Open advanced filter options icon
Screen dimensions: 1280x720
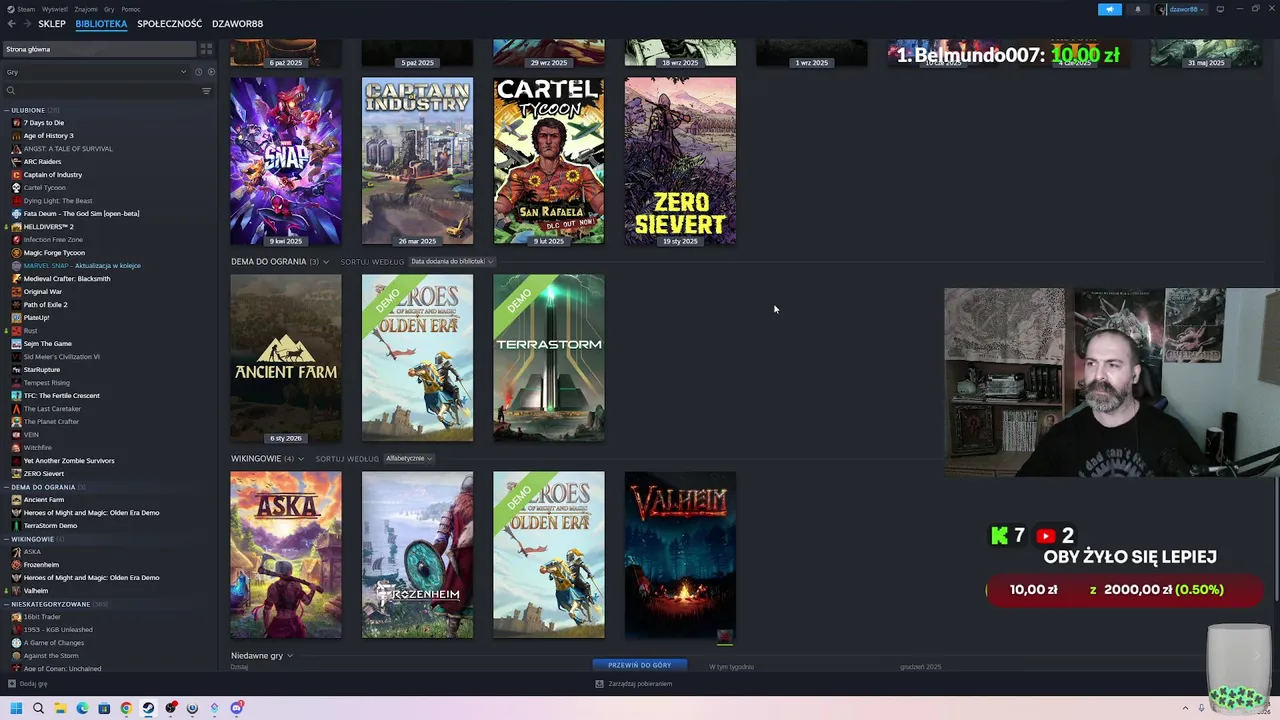pyautogui.click(x=206, y=91)
